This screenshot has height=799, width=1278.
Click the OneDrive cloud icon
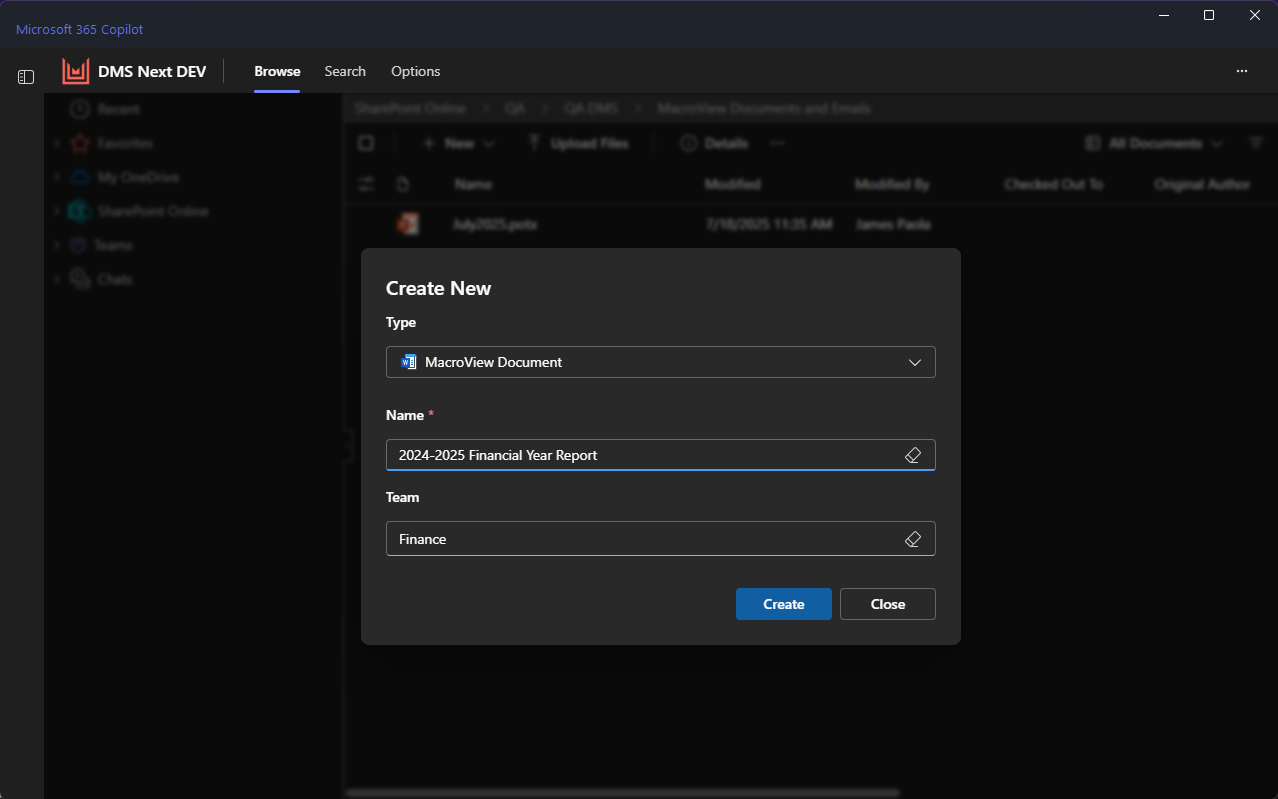point(79,177)
